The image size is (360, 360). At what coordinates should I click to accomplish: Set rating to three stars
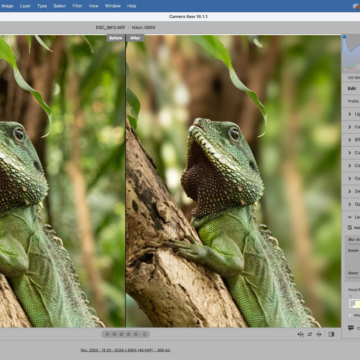(x=121, y=334)
